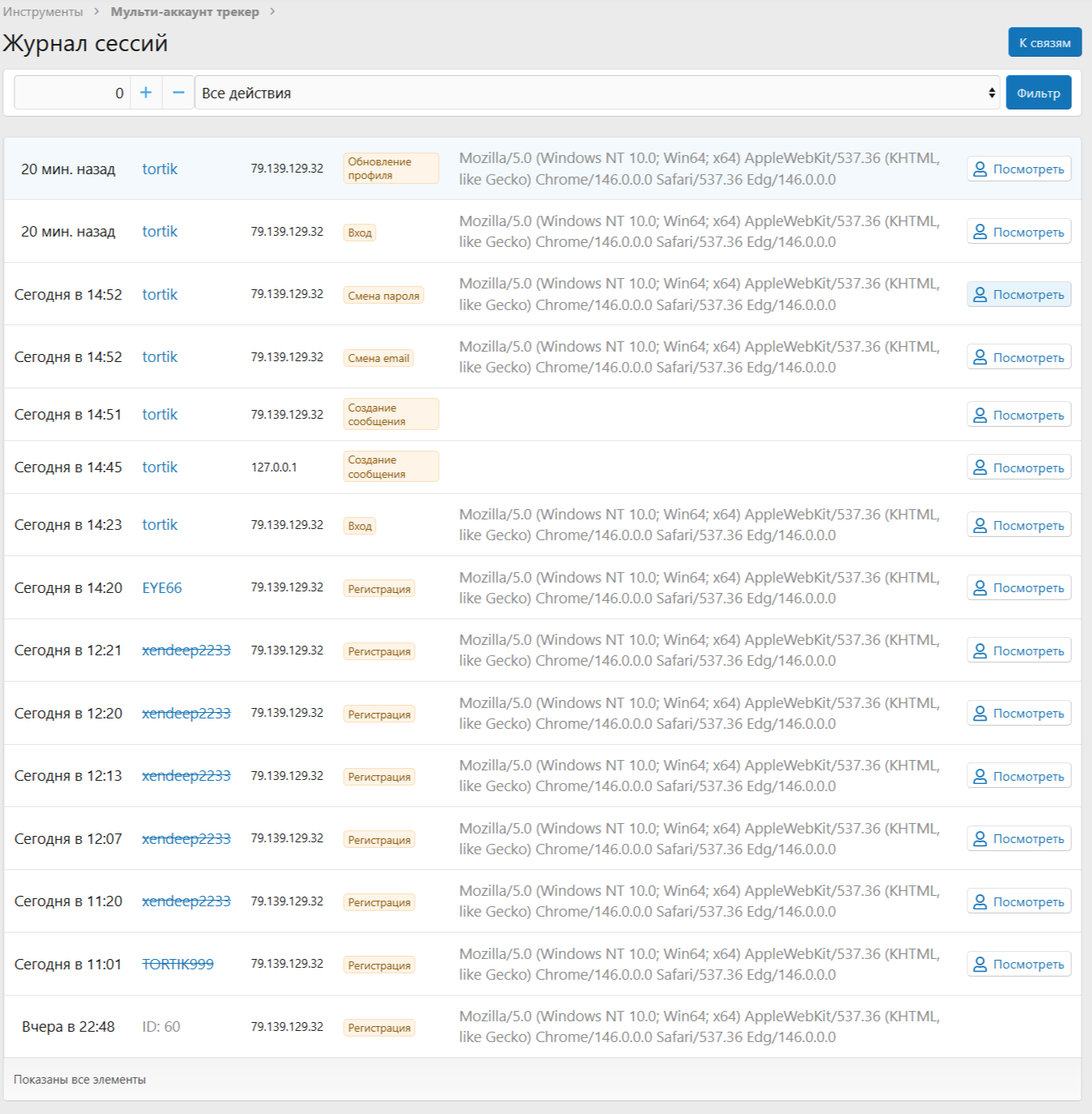Open the 'Все действия' actions dropdown

pyautogui.click(x=597, y=93)
